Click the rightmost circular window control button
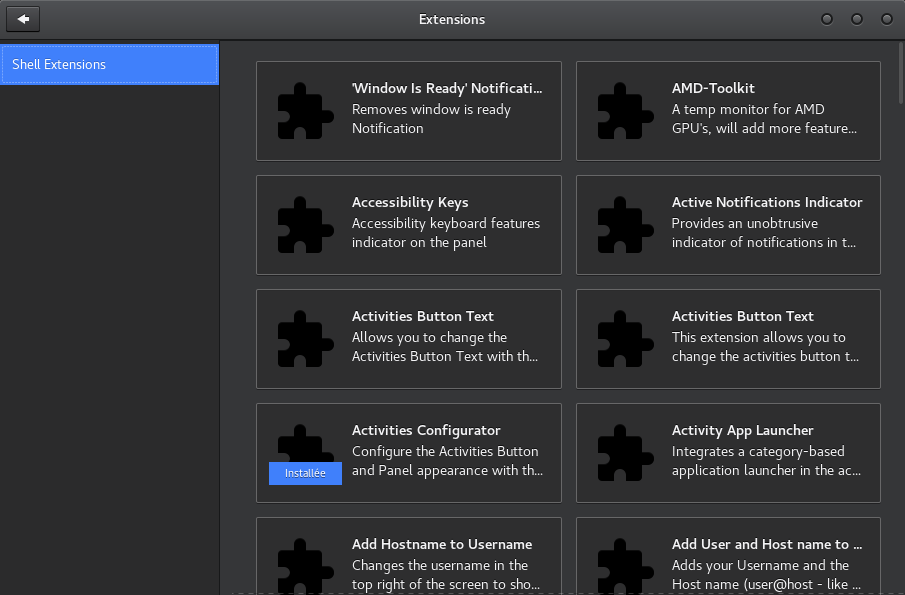This screenshot has width=905, height=595. point(886,19)
